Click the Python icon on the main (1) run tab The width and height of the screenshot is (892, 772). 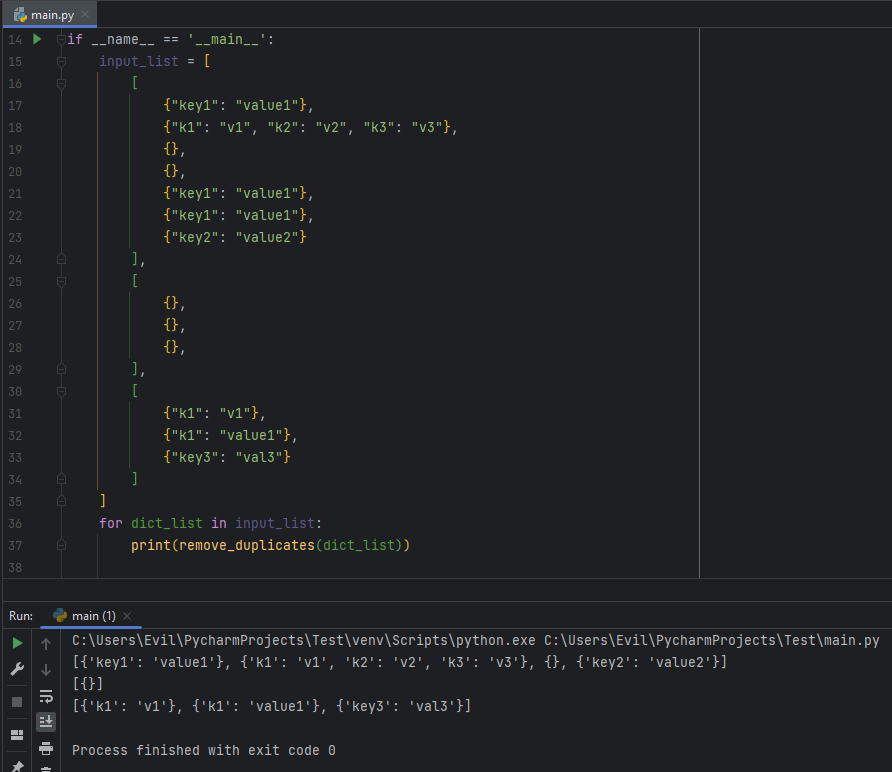click(x=60, y=616)
